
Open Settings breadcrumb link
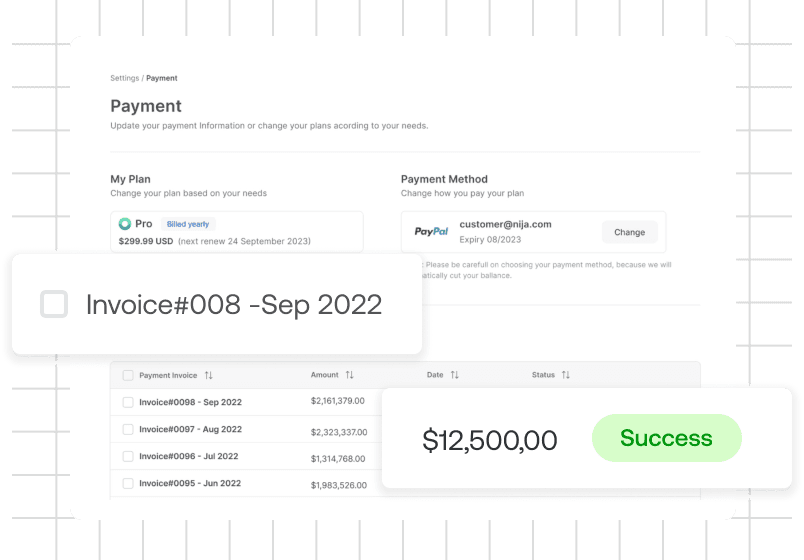coord(125,78)
